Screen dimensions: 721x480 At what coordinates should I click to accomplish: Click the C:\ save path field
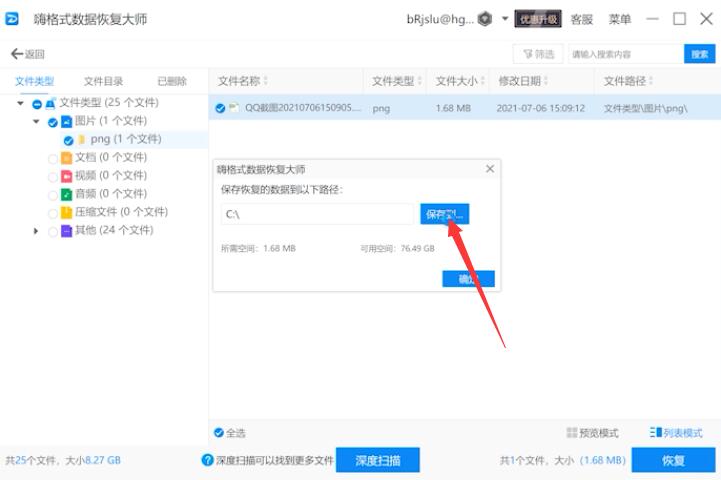coord(317,214)
